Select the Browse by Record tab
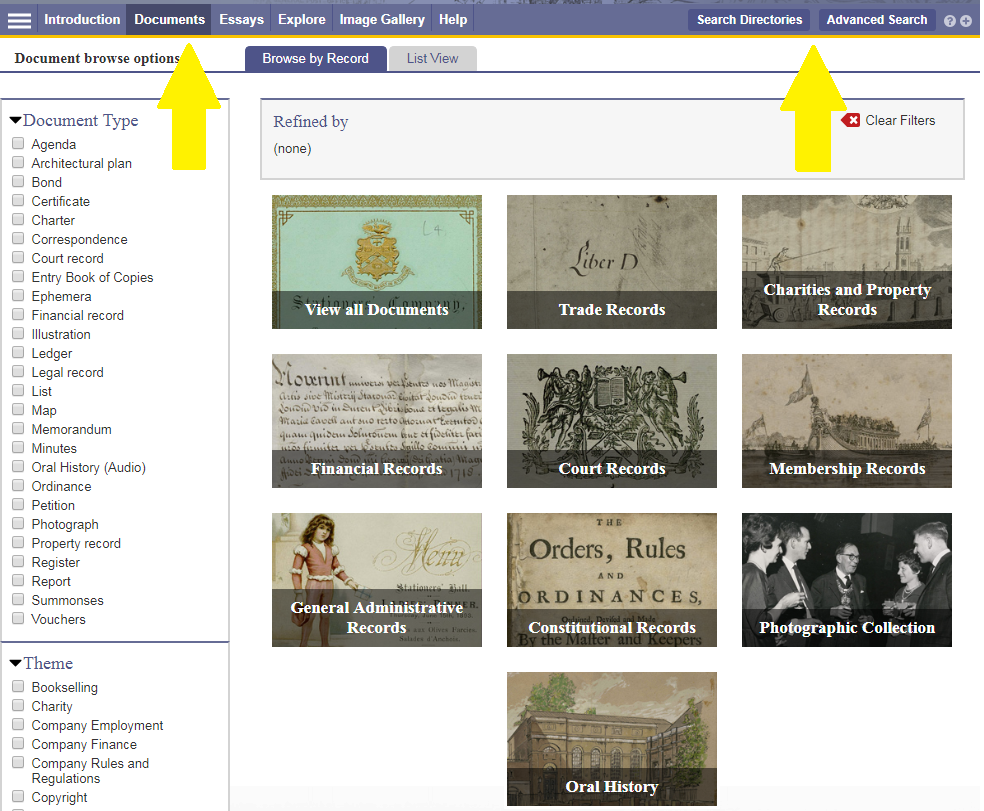984x811 pixels. pos(315,59)
